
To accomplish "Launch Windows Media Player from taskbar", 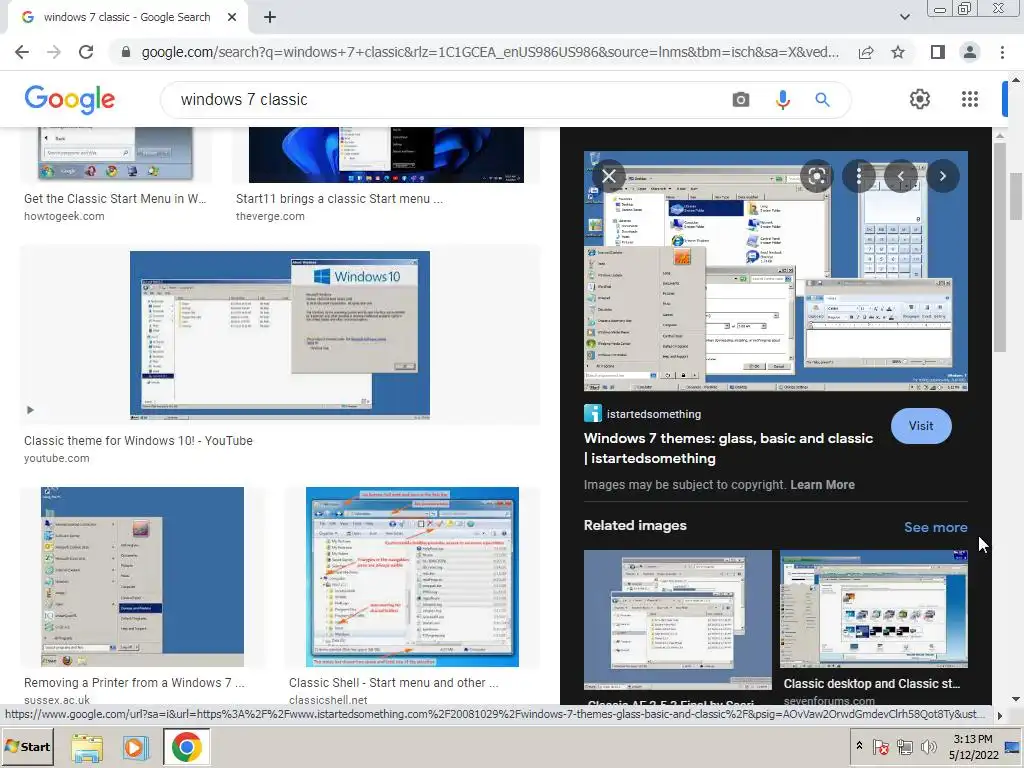I will [135, 748].
